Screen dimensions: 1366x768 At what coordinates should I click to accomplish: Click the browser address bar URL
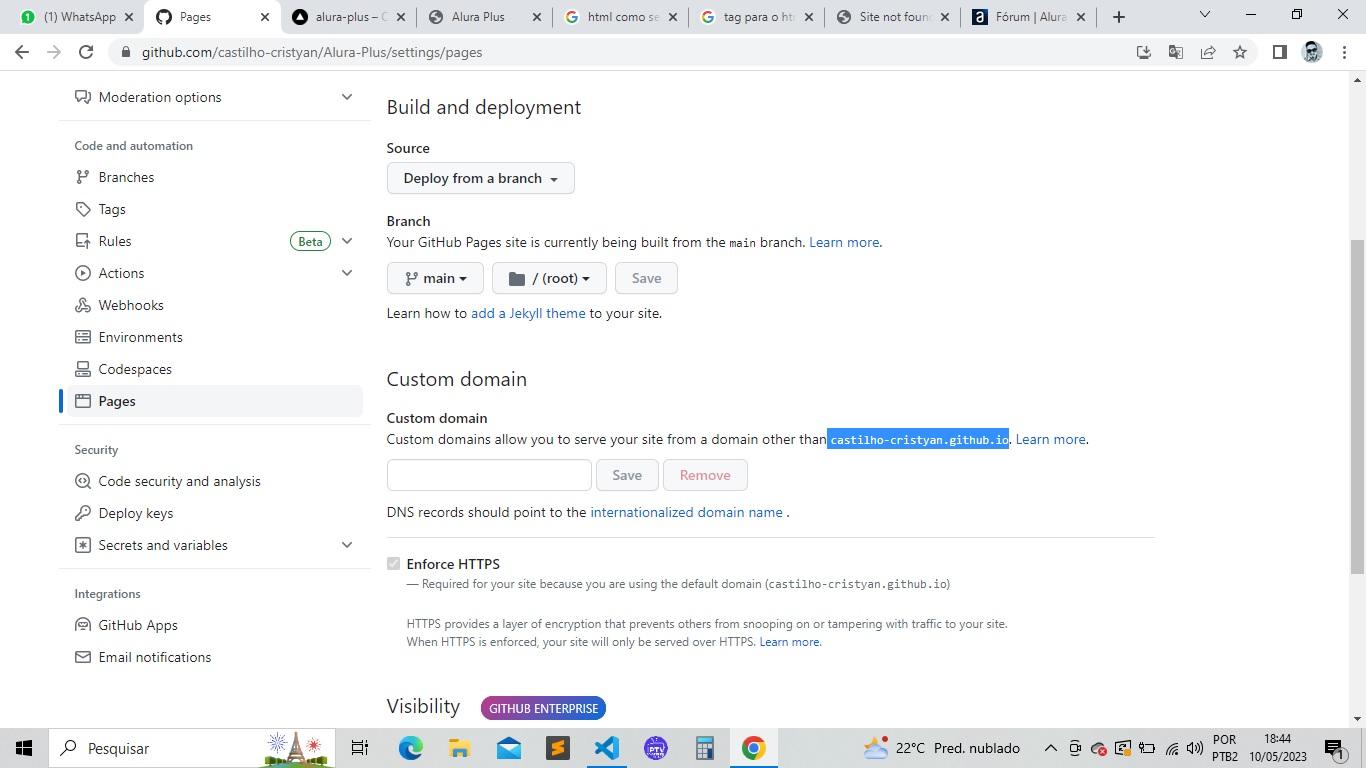pos(312,52)
